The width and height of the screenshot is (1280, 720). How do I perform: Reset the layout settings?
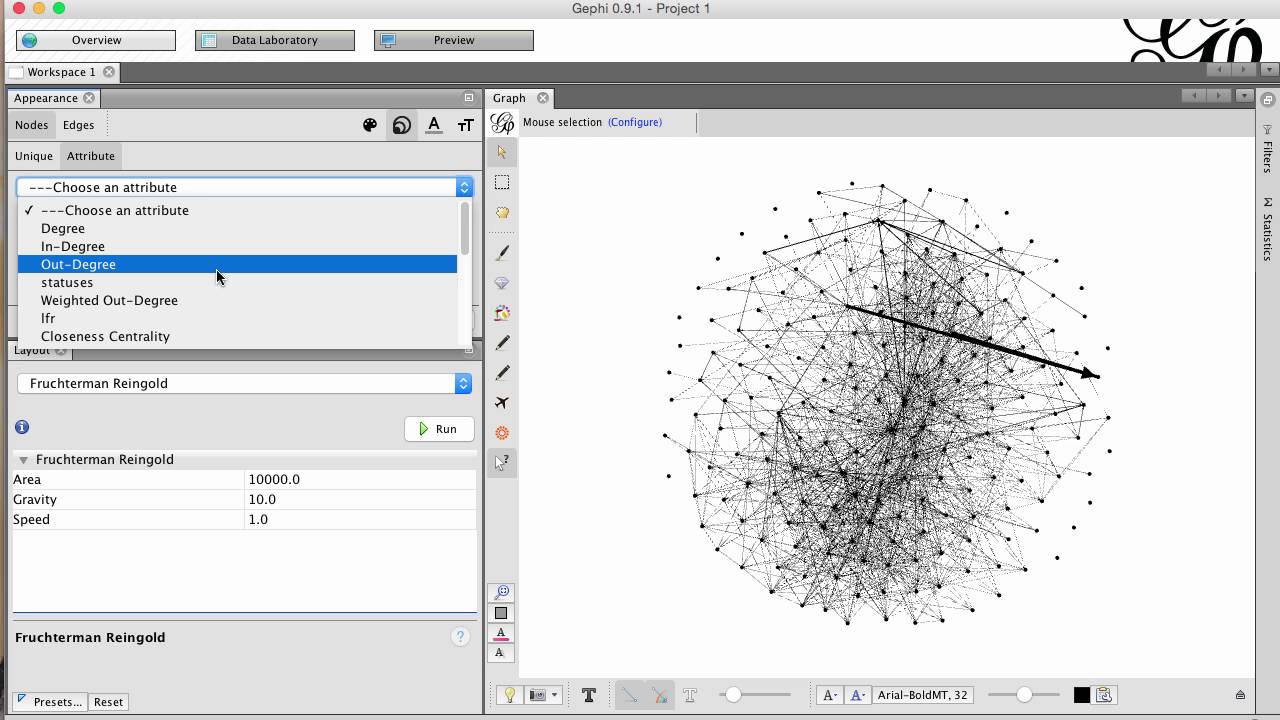click(108, 702)
